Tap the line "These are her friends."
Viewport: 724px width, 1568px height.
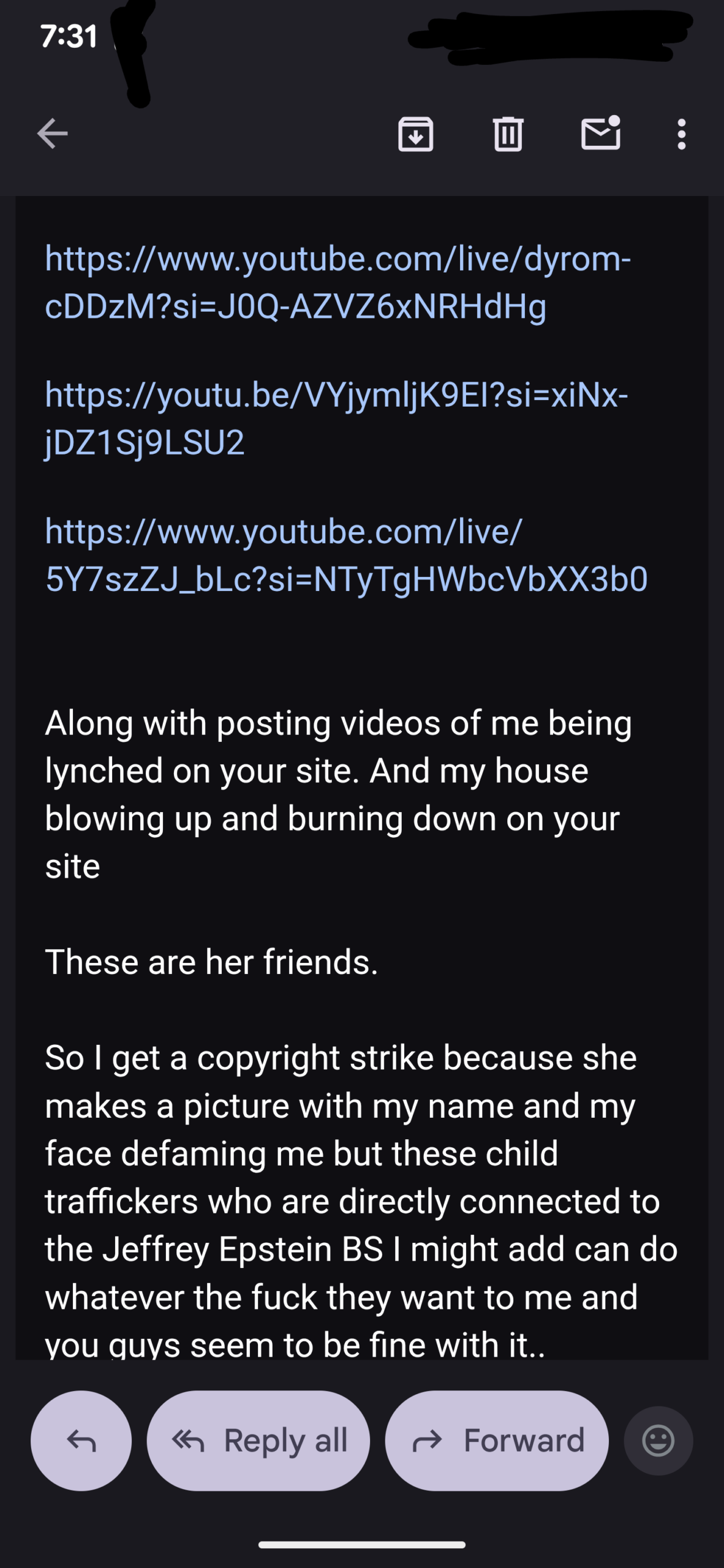pos(211,962)
